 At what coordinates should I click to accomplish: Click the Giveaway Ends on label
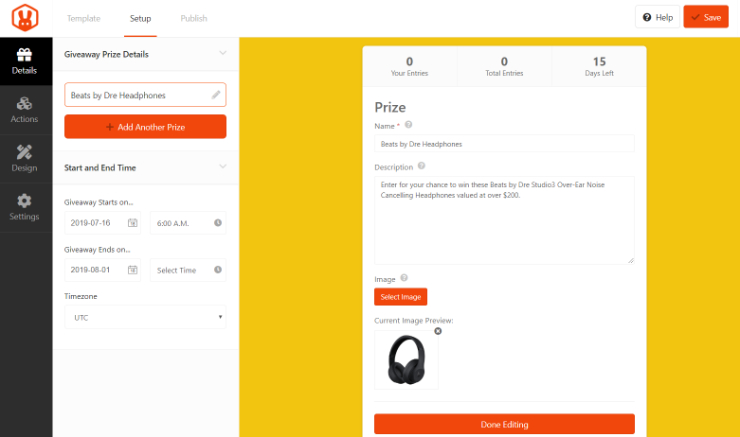97,249
